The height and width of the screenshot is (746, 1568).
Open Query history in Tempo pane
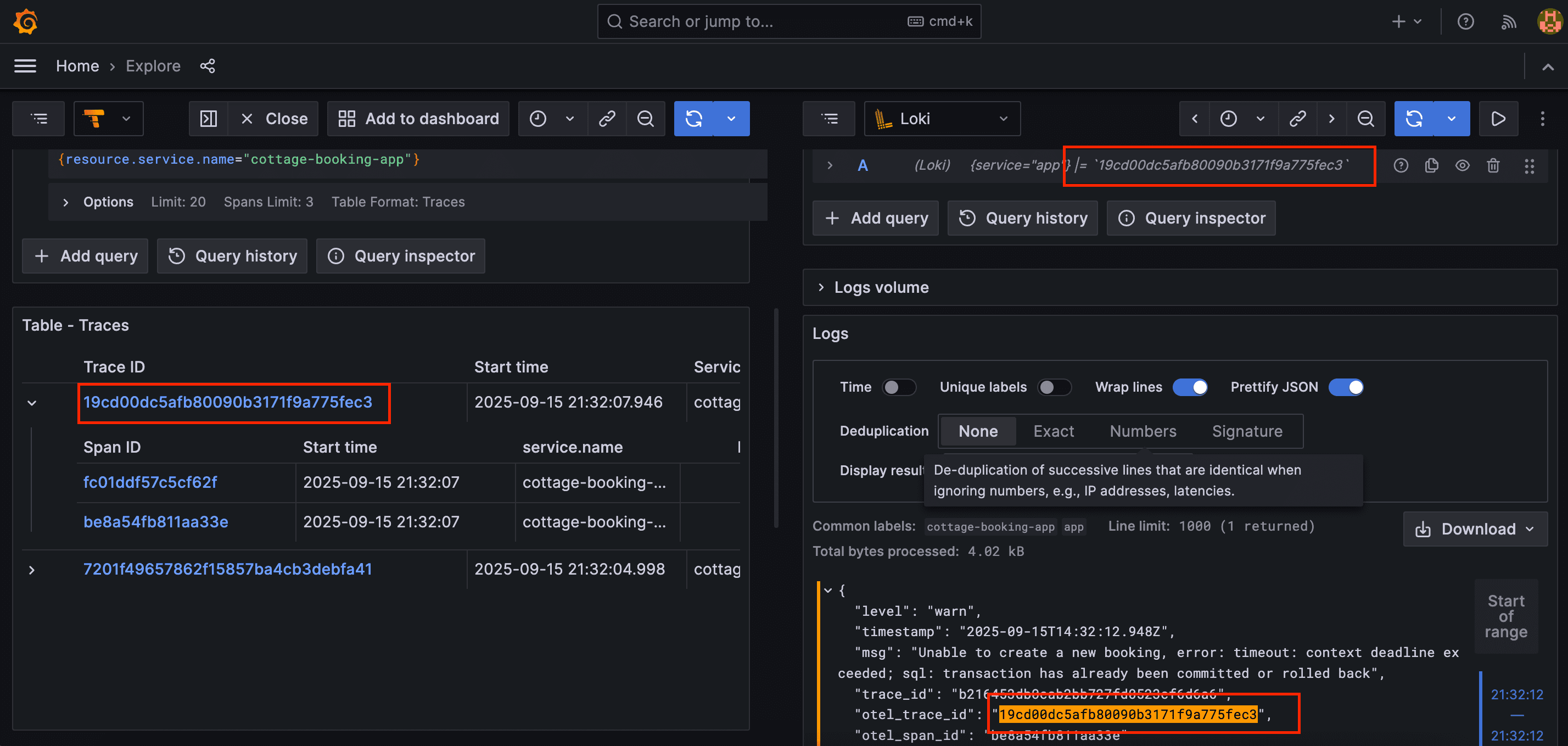(x=232, y=257)
